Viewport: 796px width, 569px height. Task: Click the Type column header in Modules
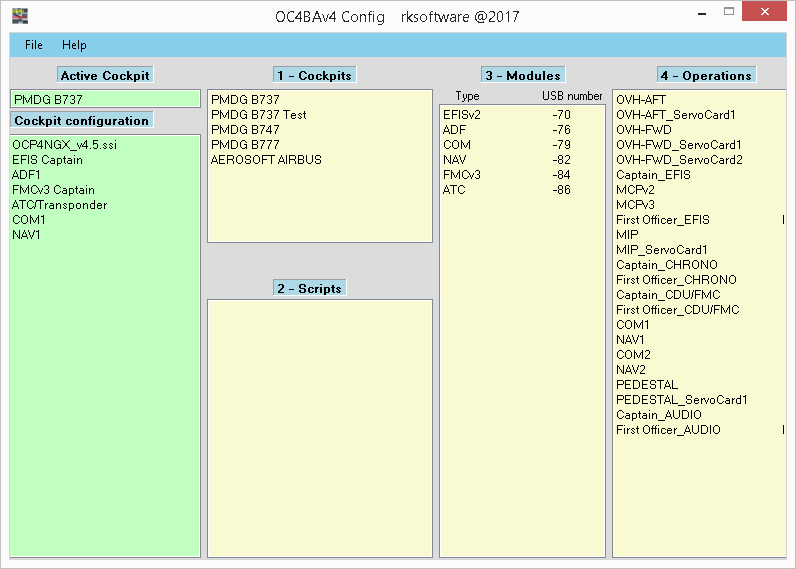coord(467,96)
